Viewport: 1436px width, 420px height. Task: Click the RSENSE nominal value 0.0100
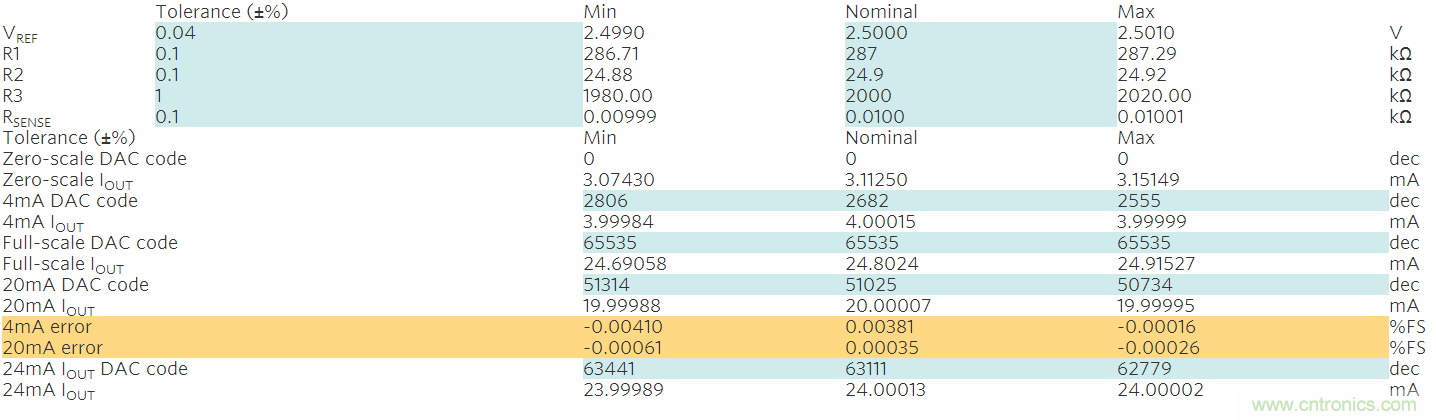tap(875, 117)
